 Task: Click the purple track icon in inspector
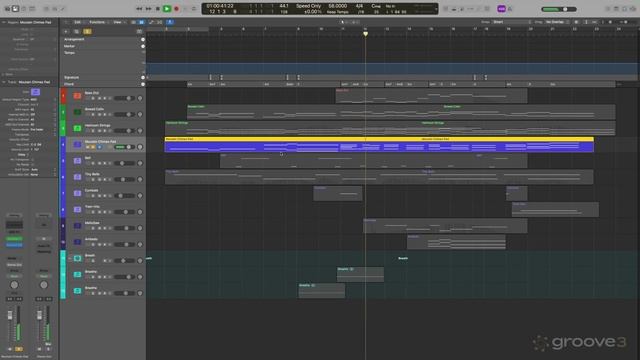click(36, 92)
